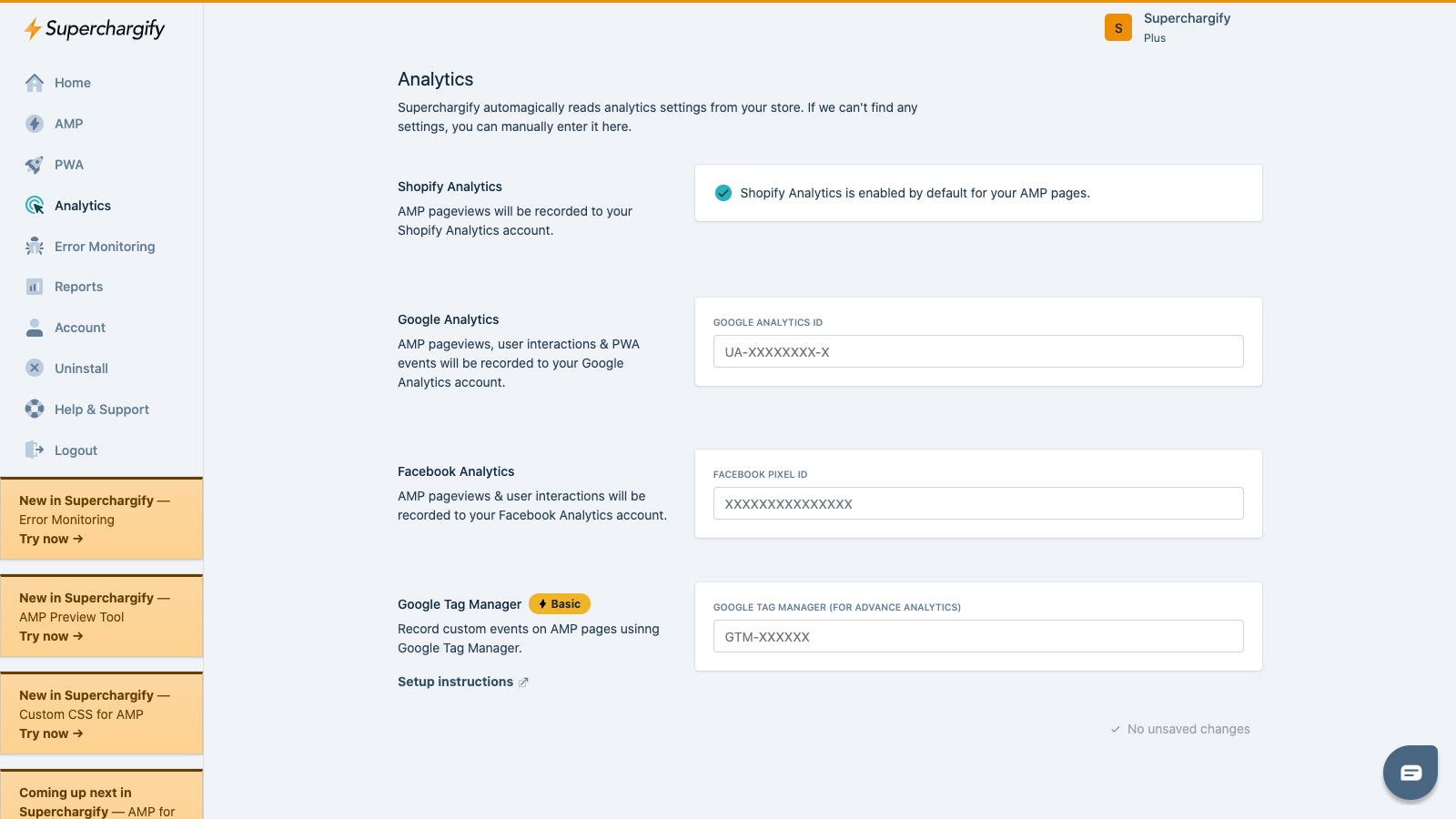Select the Analytics sidebar item
The image size is (1456, 819).
pos(83,206)
